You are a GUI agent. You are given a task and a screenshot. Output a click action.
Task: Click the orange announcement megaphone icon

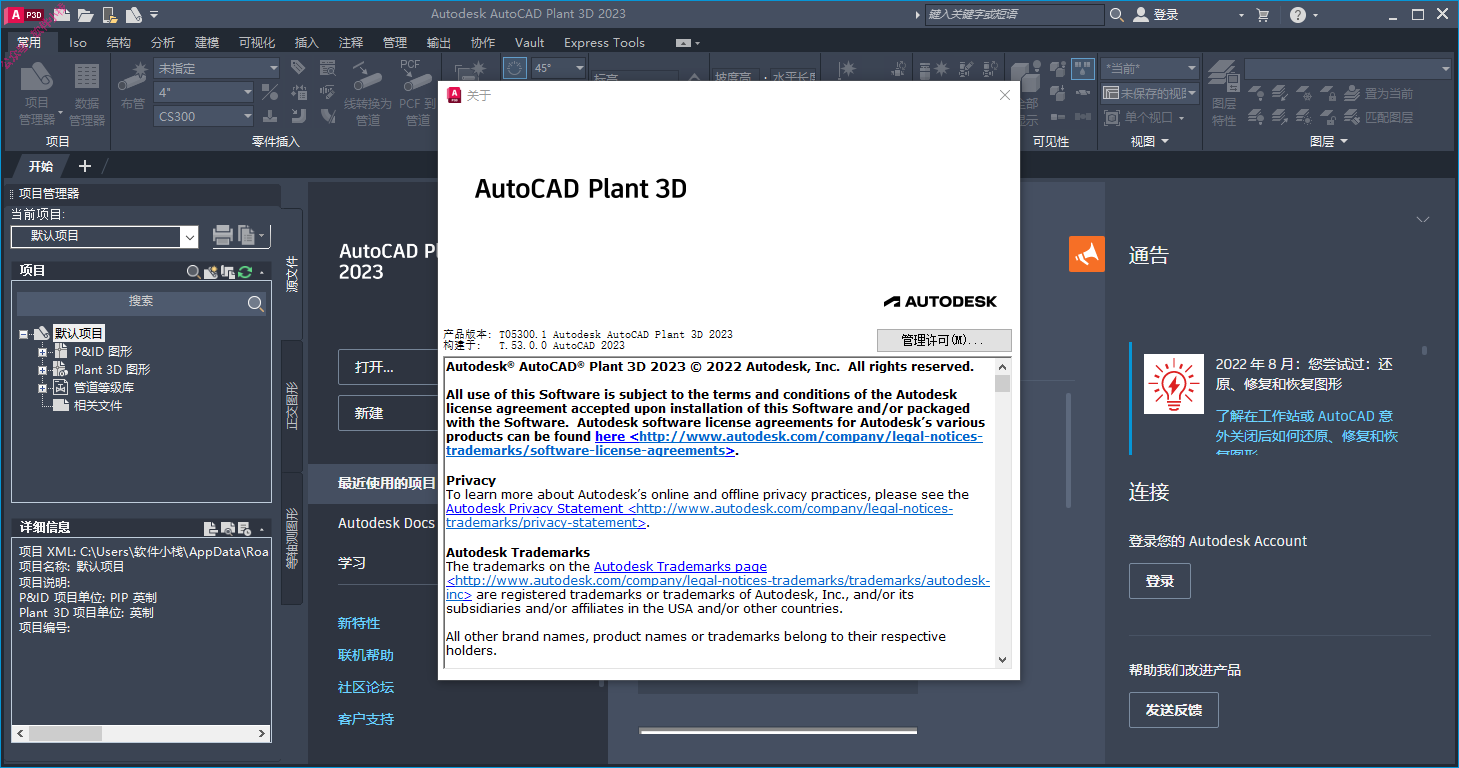(1086, 254)
